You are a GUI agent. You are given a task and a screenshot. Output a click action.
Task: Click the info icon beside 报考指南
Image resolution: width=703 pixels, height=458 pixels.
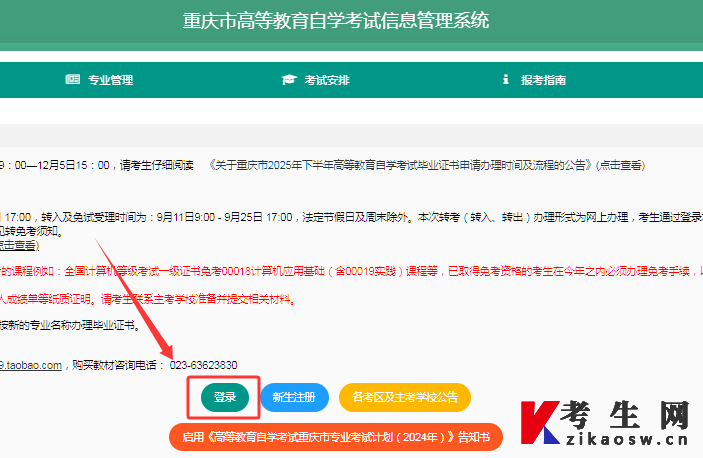point(506,79)
